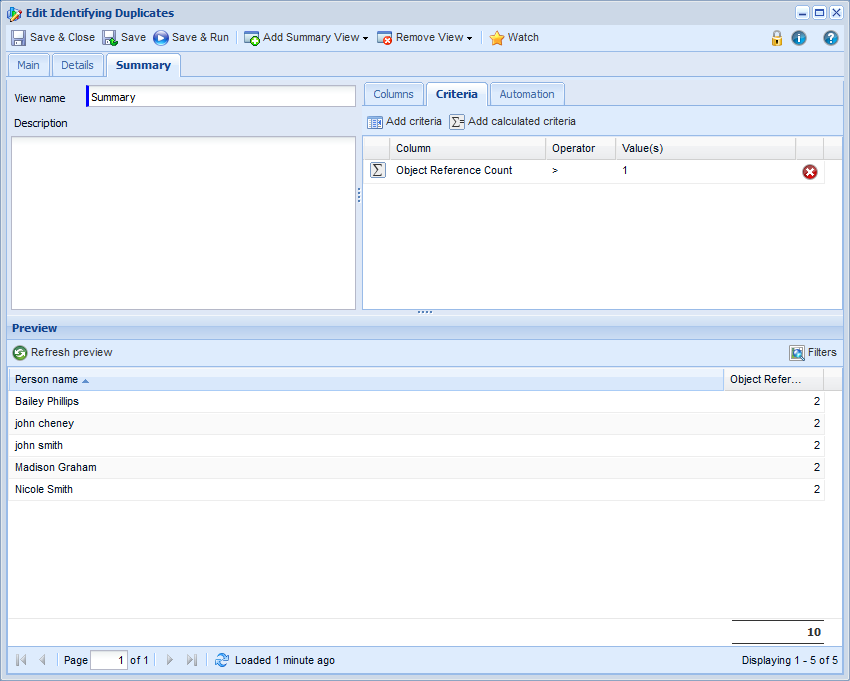Viewport: 850px width, 681px height.
Task: Click the criteria value 1 cell
Action: 705,170
